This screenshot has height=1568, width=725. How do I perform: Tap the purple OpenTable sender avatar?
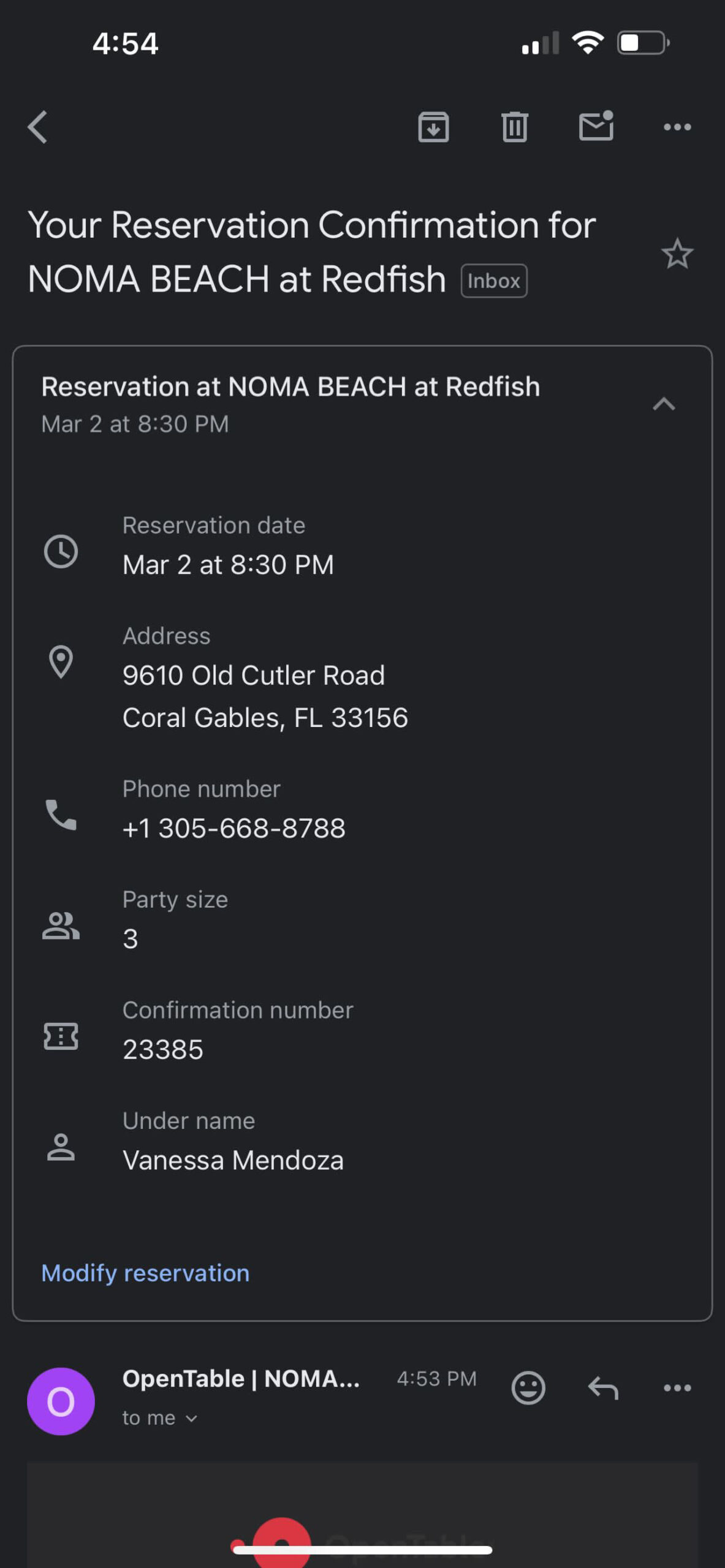tap(61, 1401)
